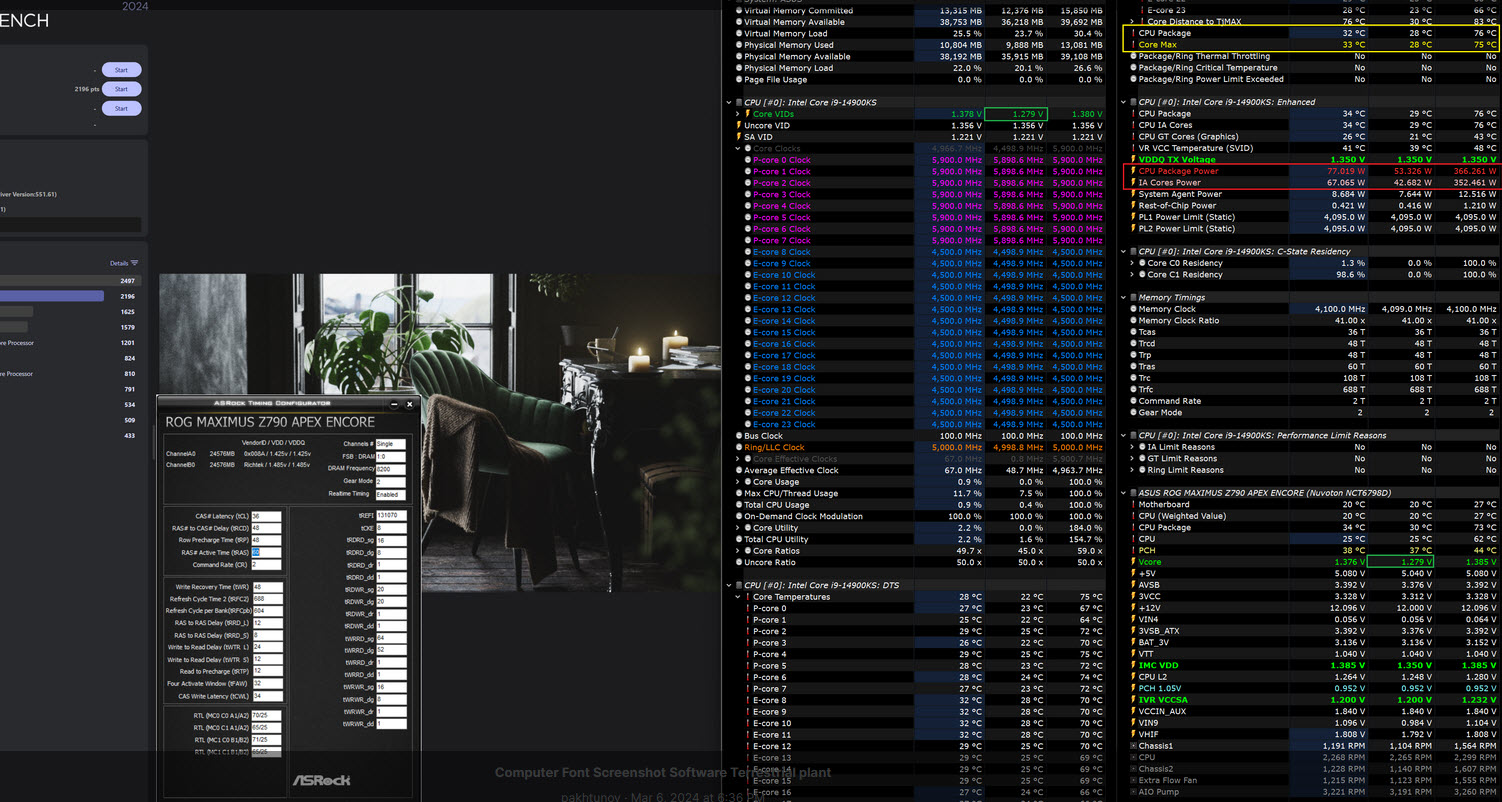Expand the Core VIDs row
This screenshot has width=1502, height=802.
tap(737, 114)
